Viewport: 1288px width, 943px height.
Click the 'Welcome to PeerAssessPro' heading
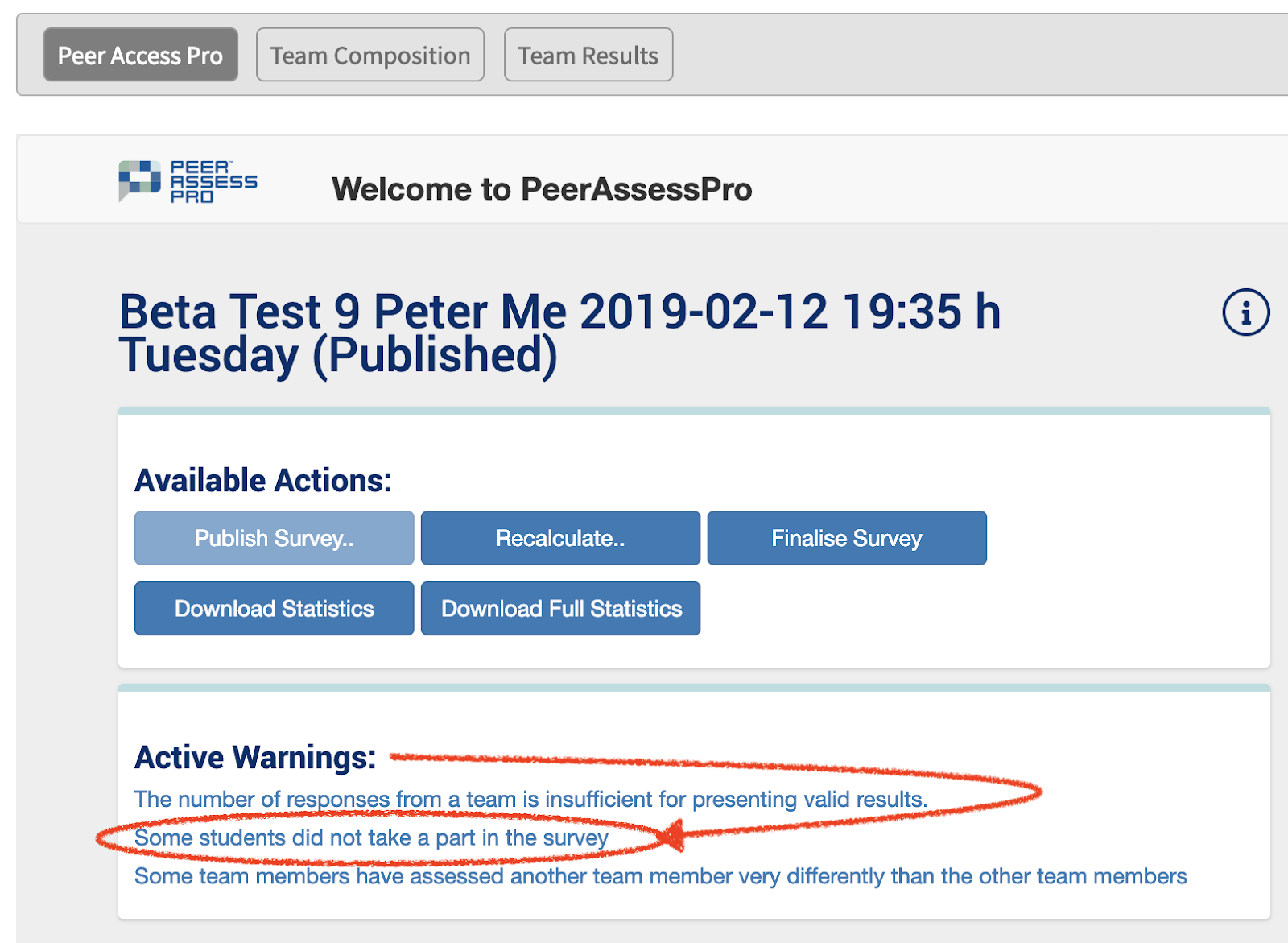point(542,189)
